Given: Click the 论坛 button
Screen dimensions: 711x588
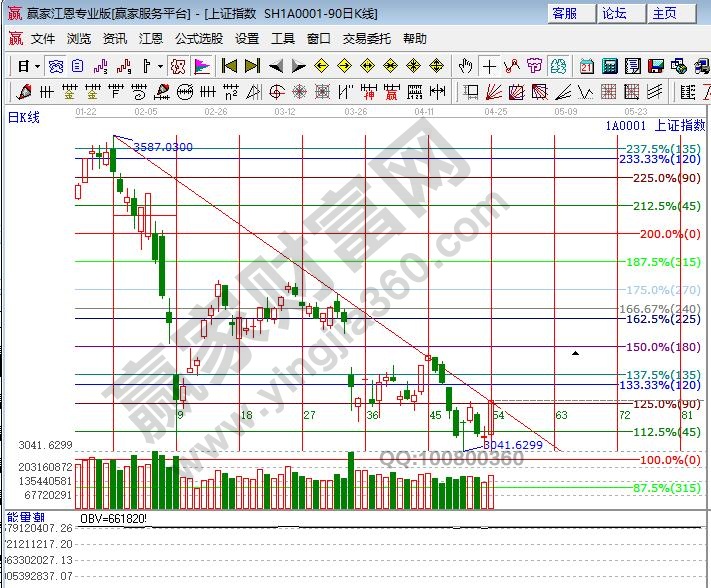Looking at the screenshot, I should pyautogui.click(x=614, y=13).
